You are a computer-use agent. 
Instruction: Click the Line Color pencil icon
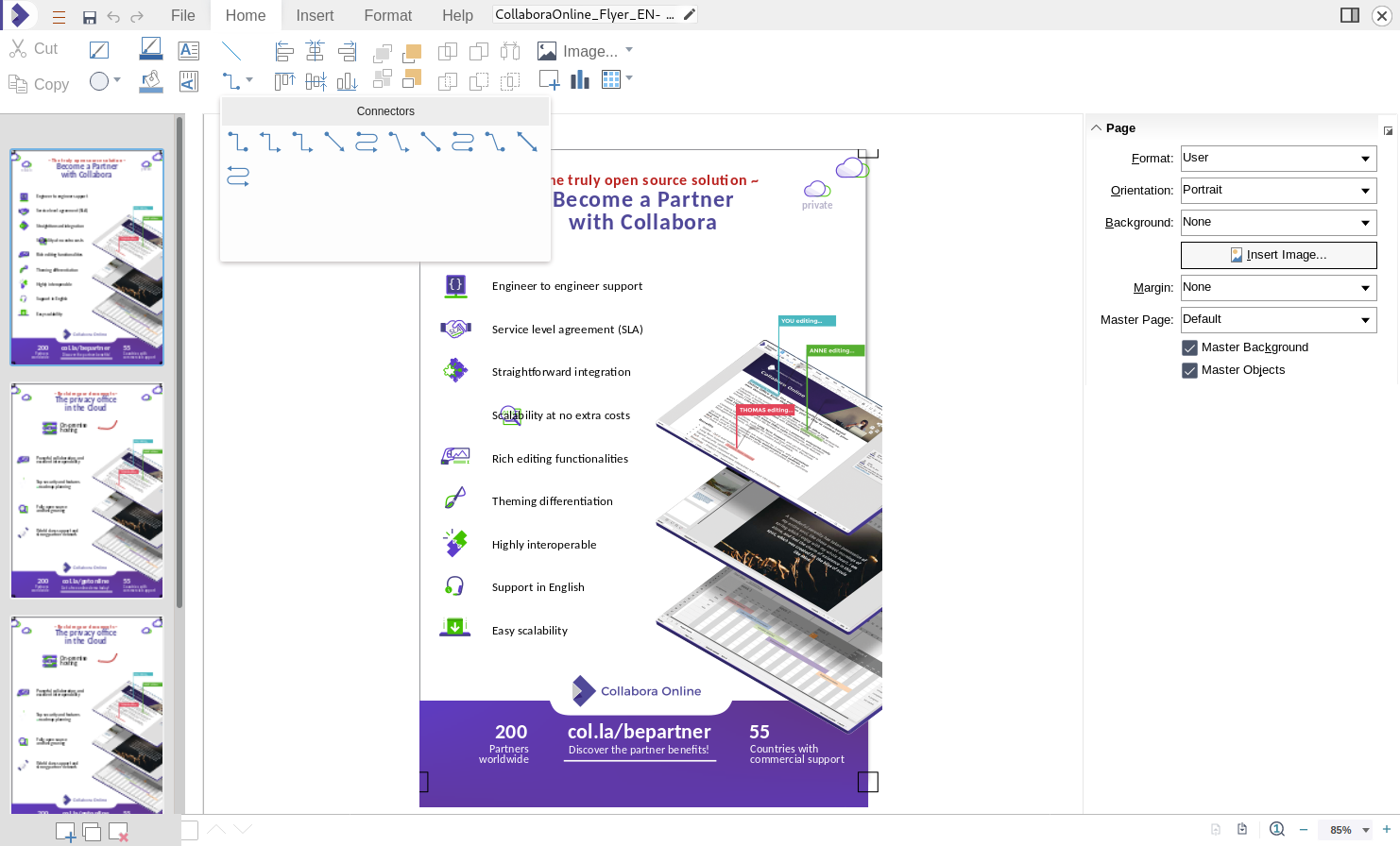click(x=151, y=49)
